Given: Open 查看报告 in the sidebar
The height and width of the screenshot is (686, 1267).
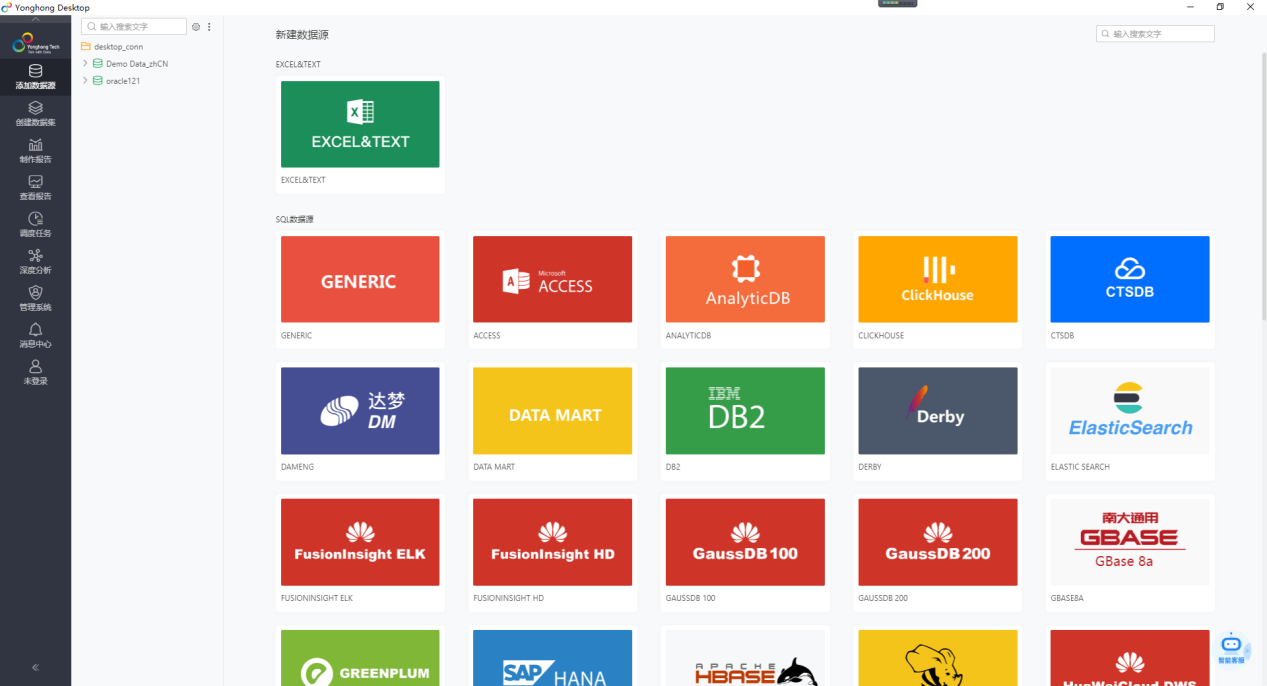Looking at the screenshot, I should coord(35,188).
